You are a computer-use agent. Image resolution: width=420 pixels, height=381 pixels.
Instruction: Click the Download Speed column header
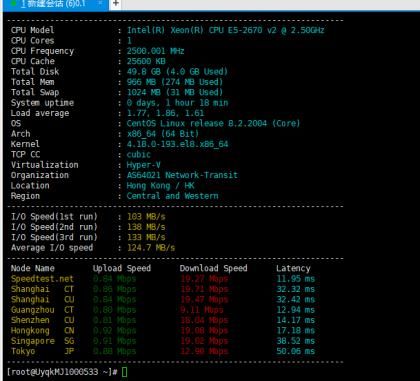[213, 268]
